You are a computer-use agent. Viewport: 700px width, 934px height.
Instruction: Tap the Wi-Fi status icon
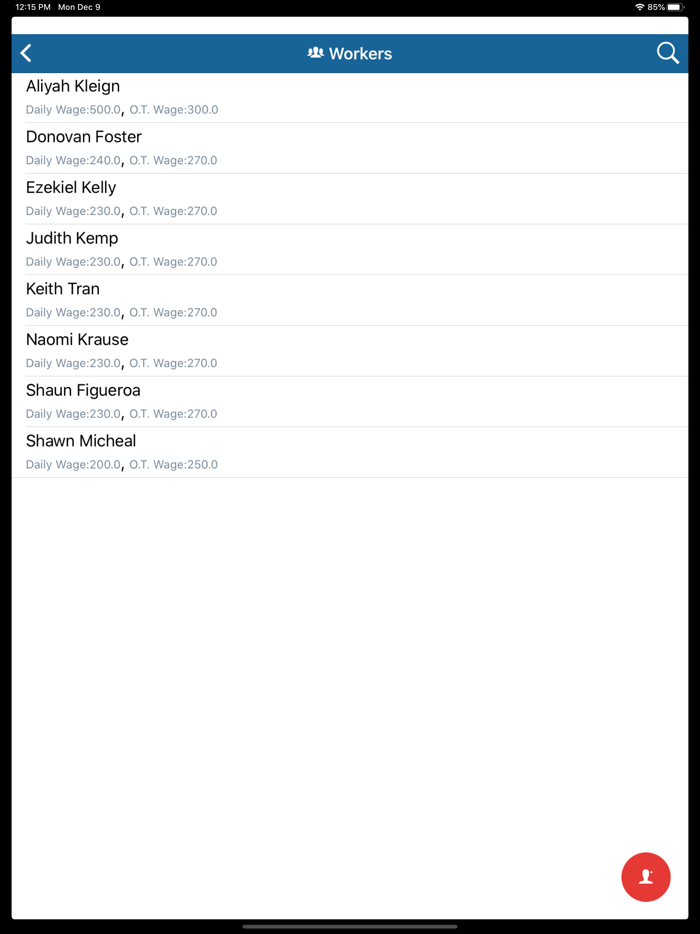point(640,7)
